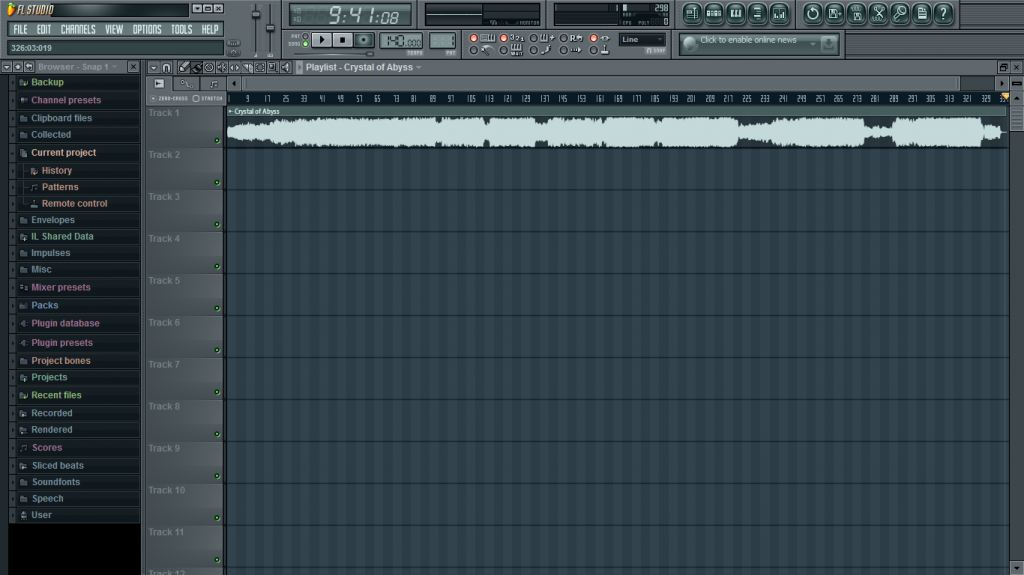Switch to playlist audio clips tab icon
The image size is (1024, 575).
pos(159,84)
